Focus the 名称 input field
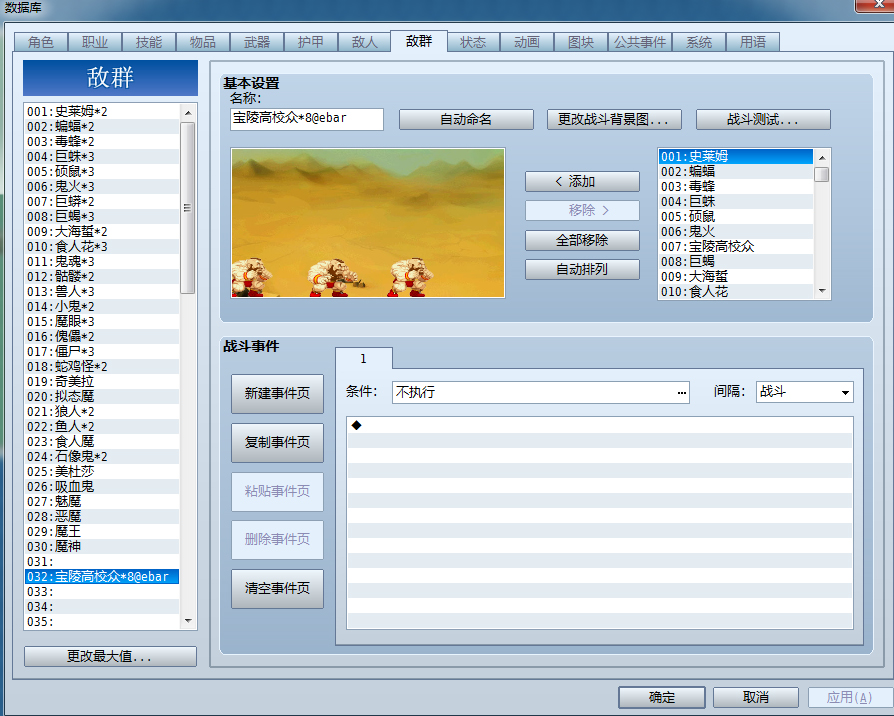 coord(307,119)
